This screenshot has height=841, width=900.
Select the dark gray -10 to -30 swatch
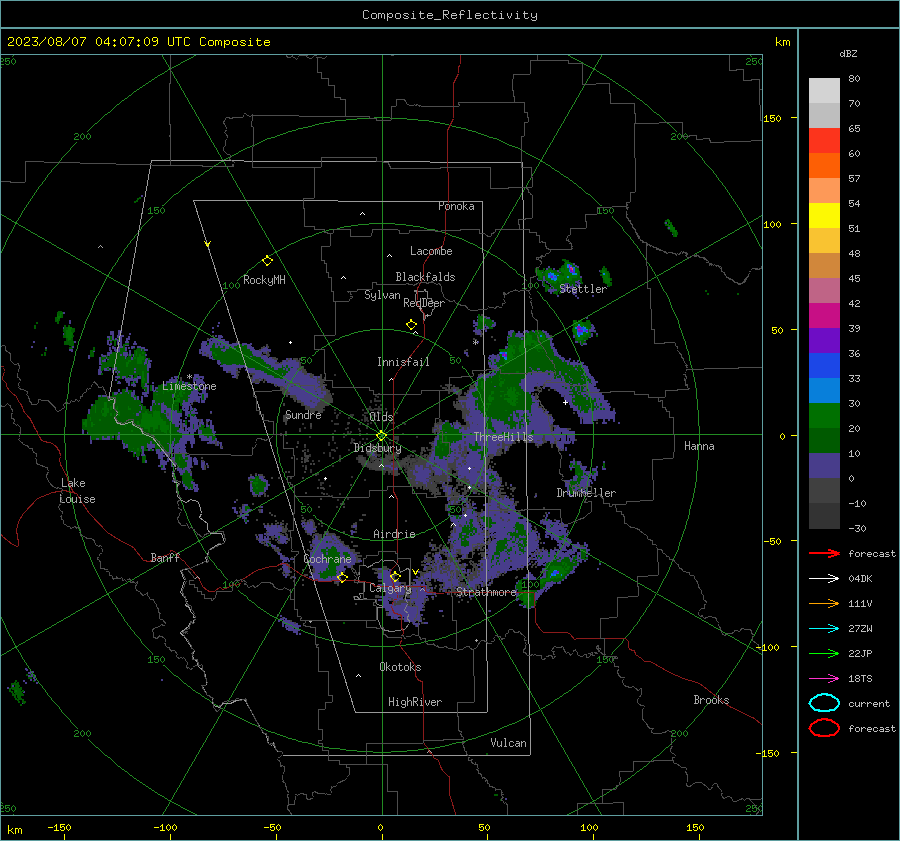[824, 515]
